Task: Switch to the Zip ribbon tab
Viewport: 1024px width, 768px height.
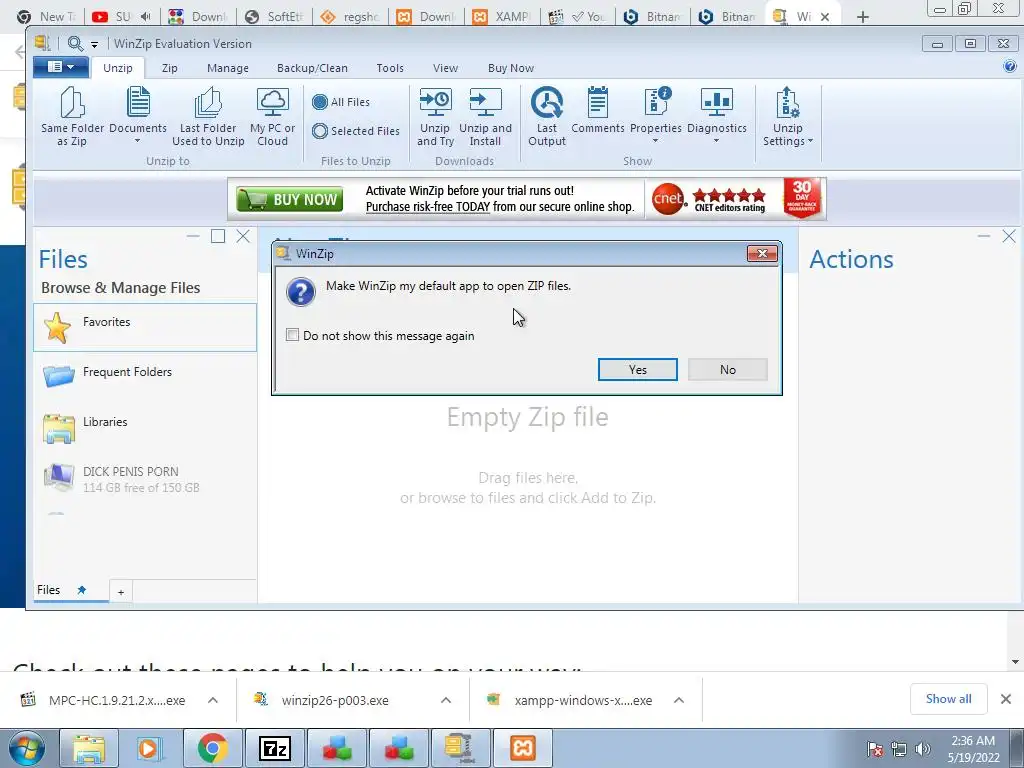Action: (x=170, y=68)
